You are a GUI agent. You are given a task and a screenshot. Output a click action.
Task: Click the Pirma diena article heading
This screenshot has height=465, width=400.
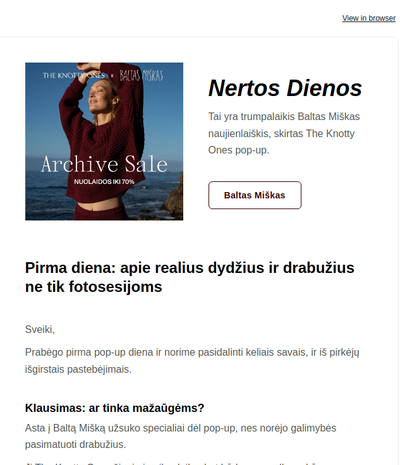coord(190,277)
